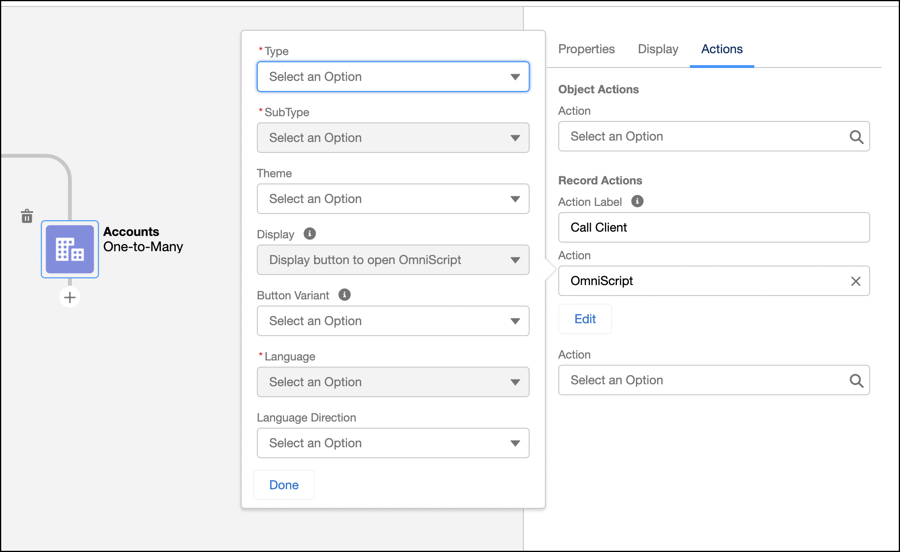Click the Edit button
Screen dimensions: 900x552
point(585,319)
